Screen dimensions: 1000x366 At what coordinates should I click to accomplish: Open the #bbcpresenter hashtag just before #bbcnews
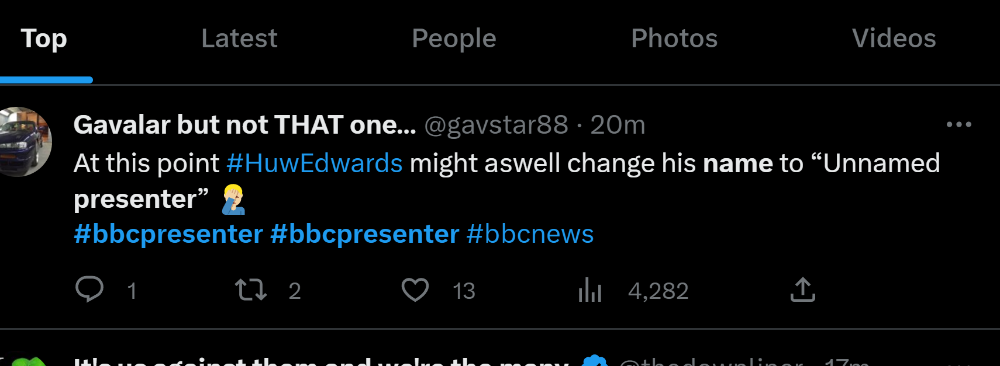pos(364,234)
